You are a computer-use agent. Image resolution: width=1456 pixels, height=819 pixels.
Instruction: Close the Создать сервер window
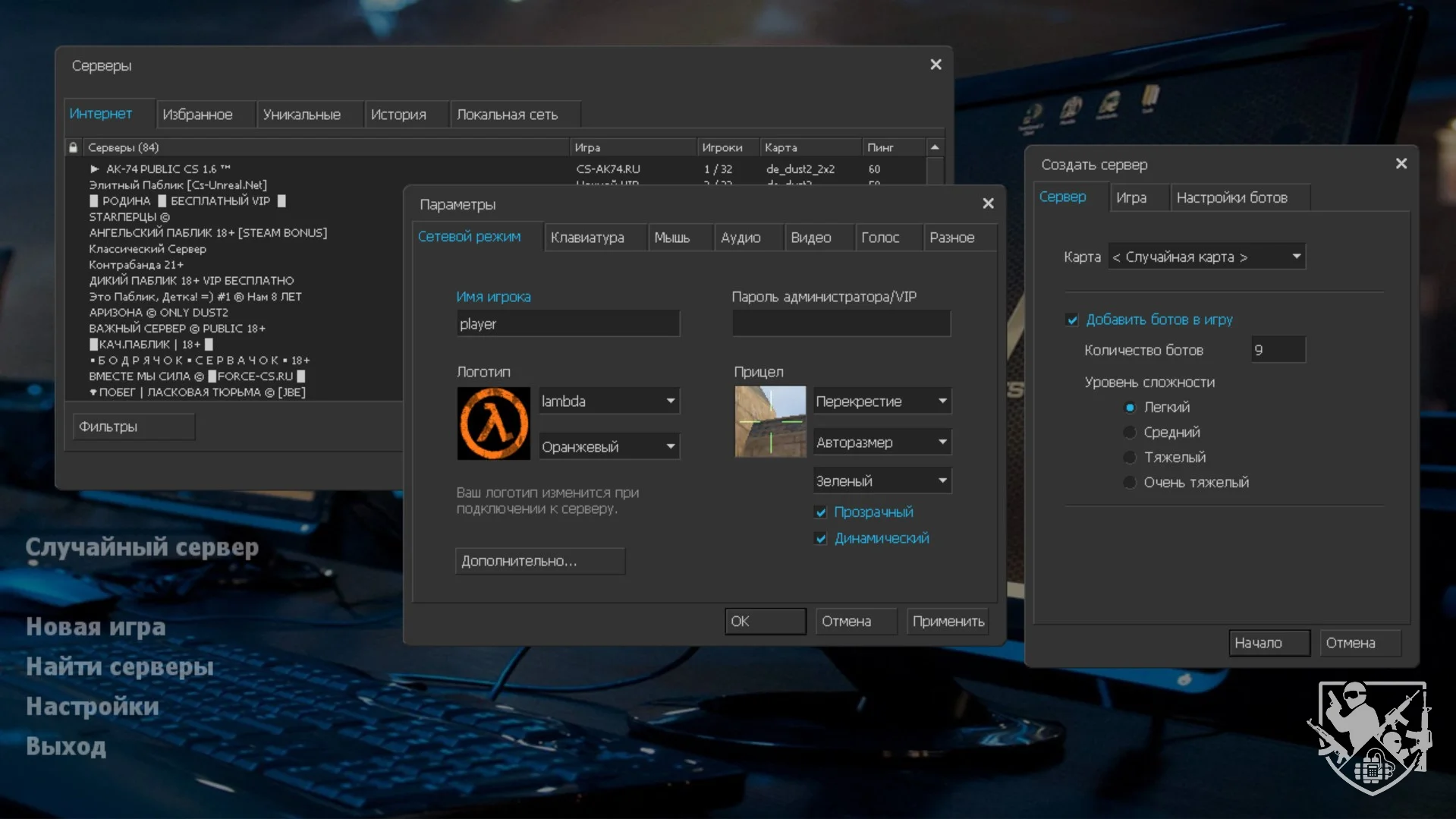[1401, 164]
